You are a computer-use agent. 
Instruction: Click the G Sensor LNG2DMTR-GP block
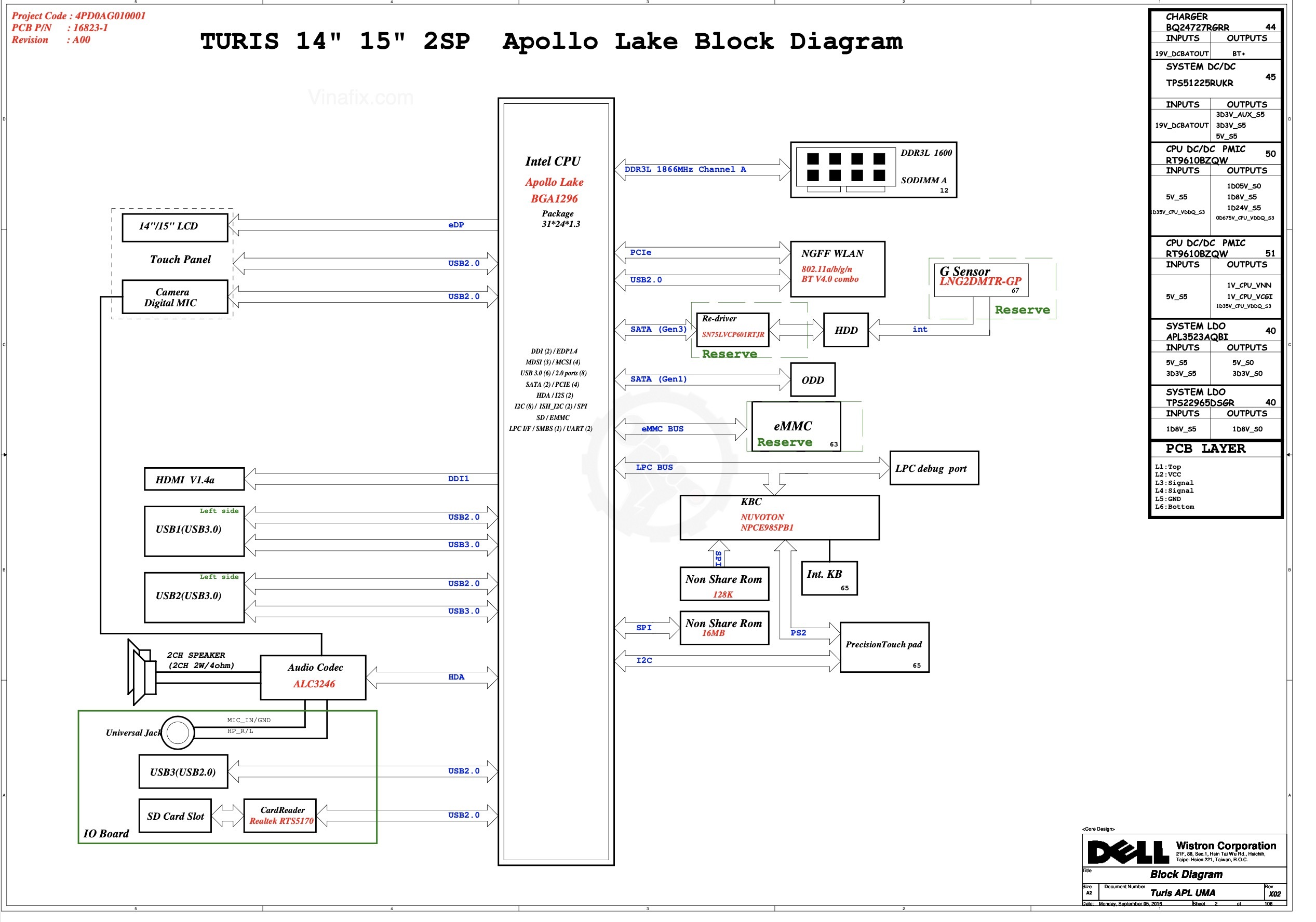(981, 280)
